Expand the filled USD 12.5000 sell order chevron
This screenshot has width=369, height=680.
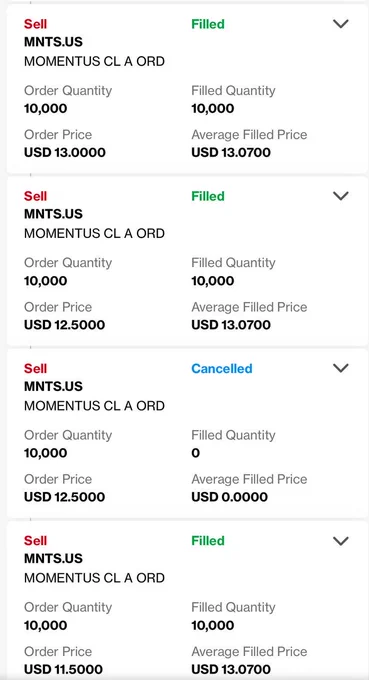(340, 196)
